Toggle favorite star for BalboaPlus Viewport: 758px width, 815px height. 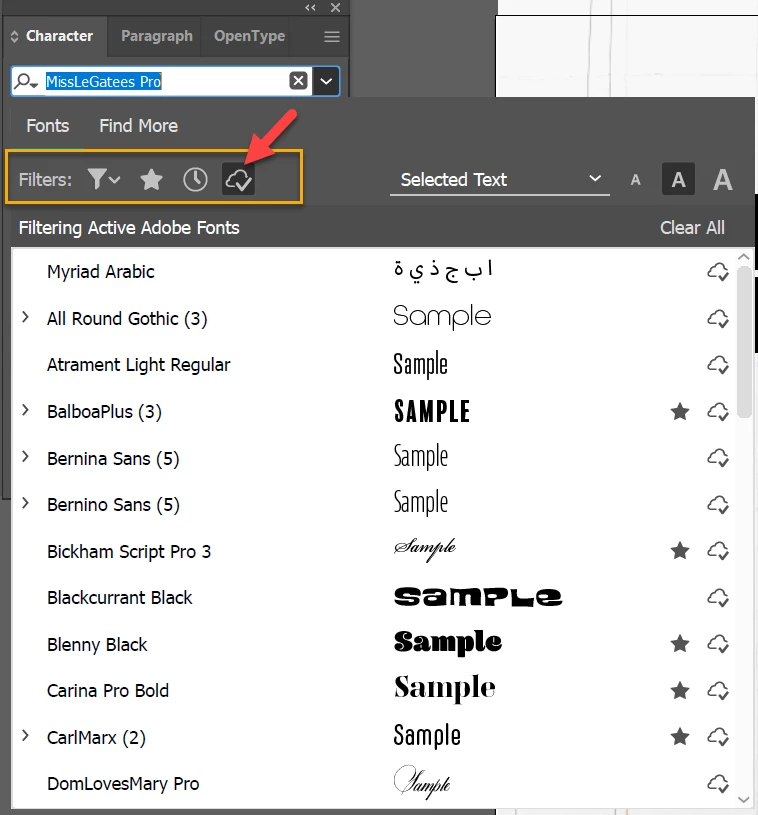click(680, 412)
